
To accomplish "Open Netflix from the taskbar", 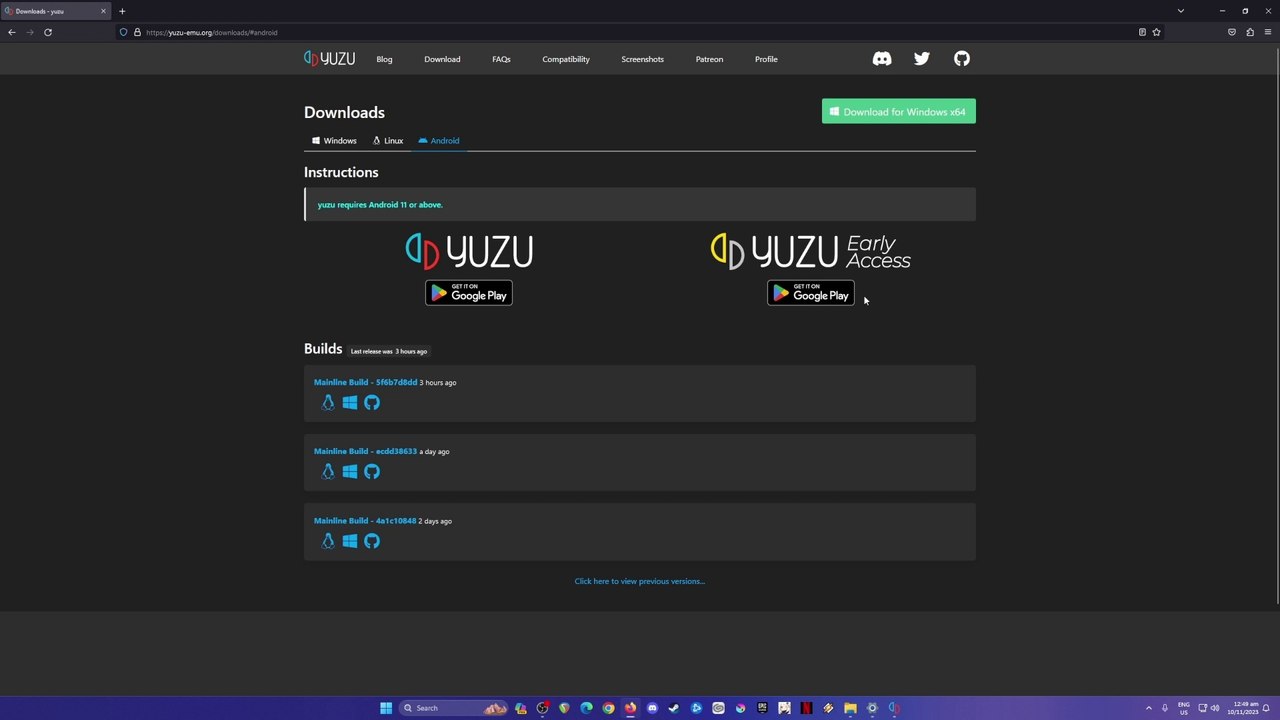I will pos(806,708).
